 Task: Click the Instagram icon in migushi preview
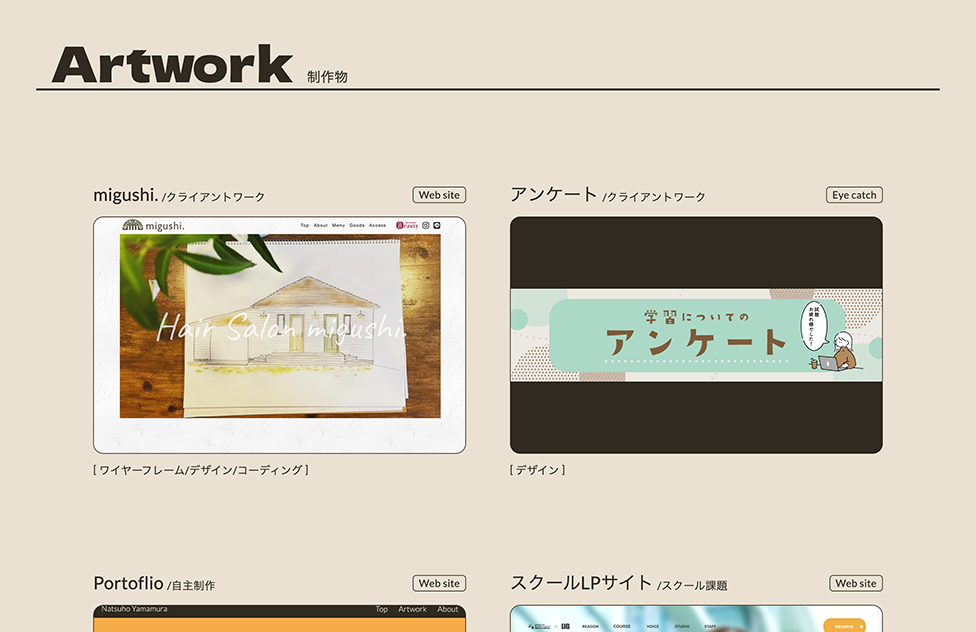425,226
